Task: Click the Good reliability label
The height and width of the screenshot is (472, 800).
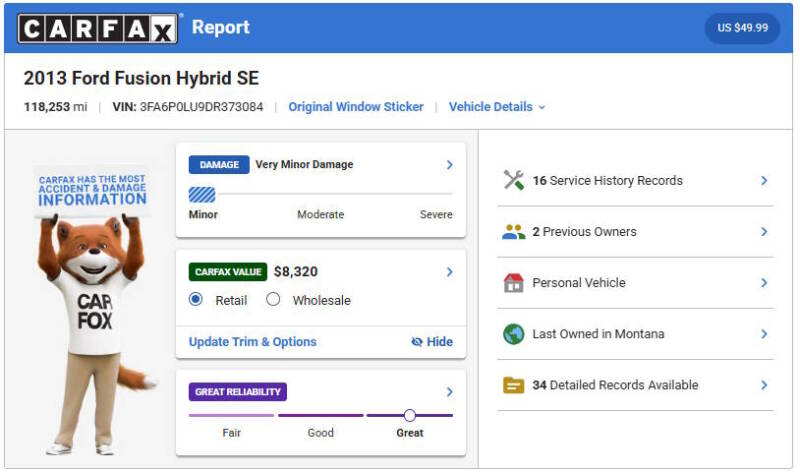Action: pyautogui.click(x=320, y=433)
